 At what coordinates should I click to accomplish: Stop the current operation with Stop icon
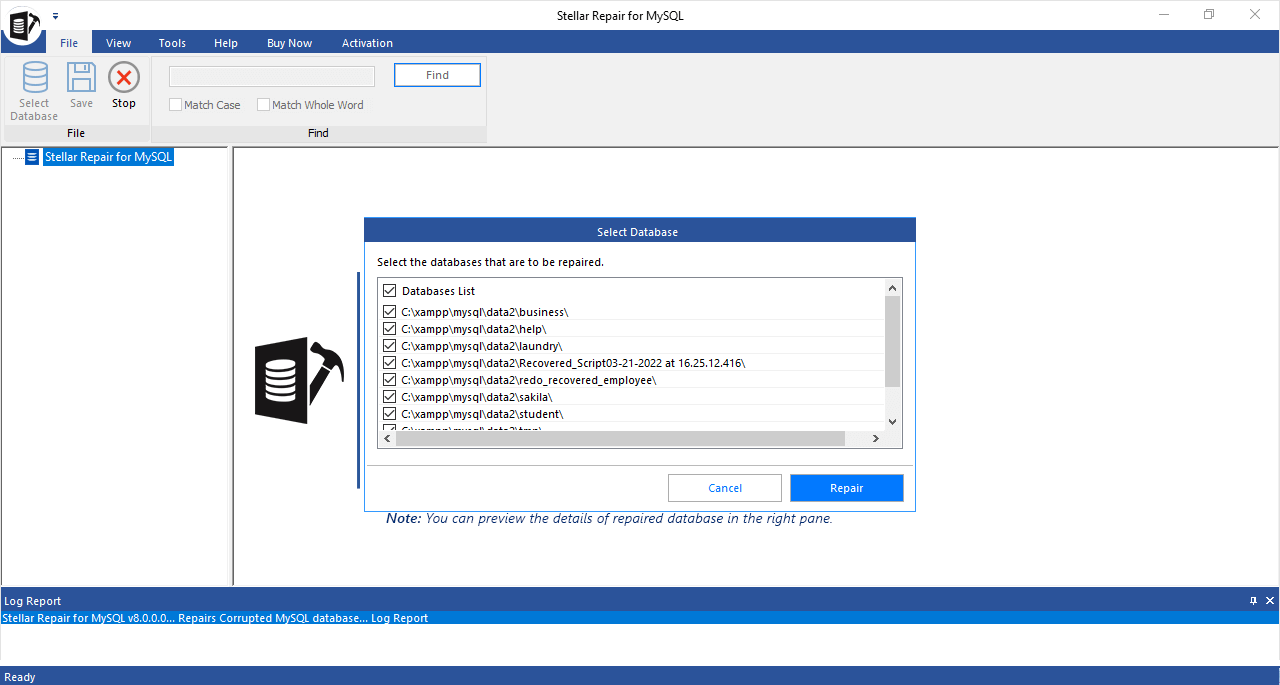pos(124,86)
